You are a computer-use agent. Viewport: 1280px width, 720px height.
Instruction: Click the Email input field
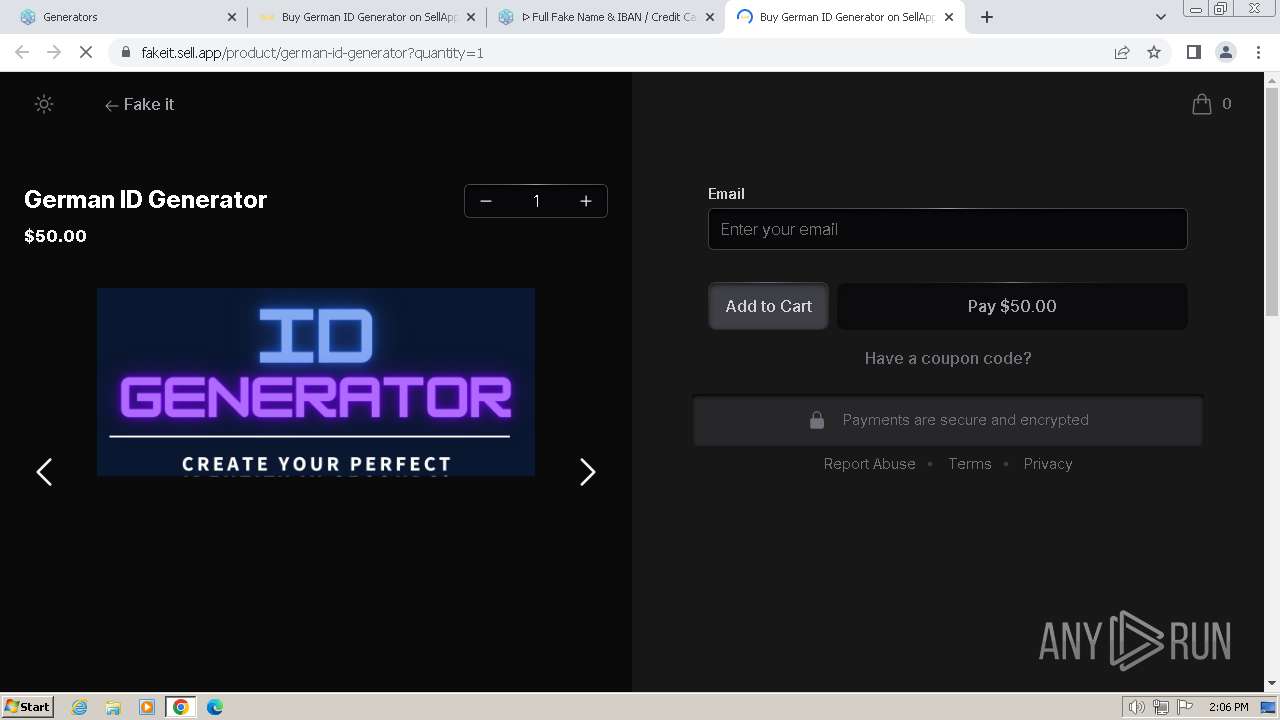tap(947, 229)
